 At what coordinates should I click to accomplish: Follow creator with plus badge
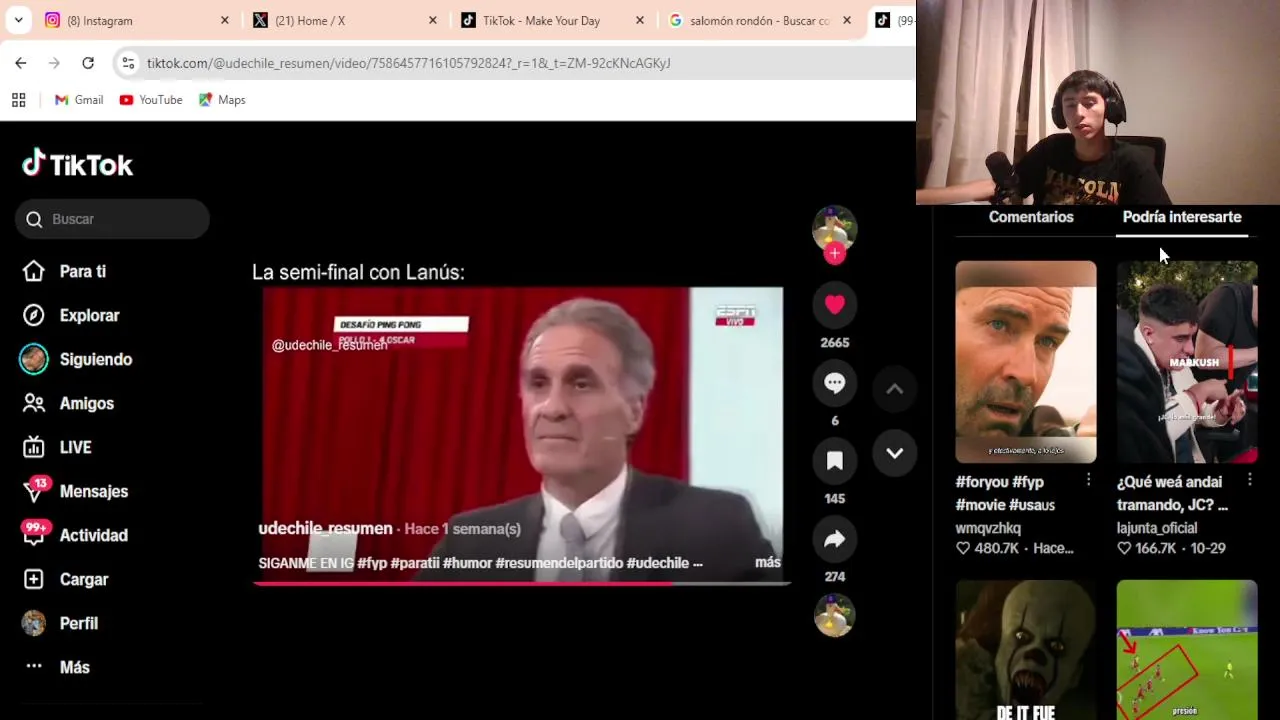835,254
